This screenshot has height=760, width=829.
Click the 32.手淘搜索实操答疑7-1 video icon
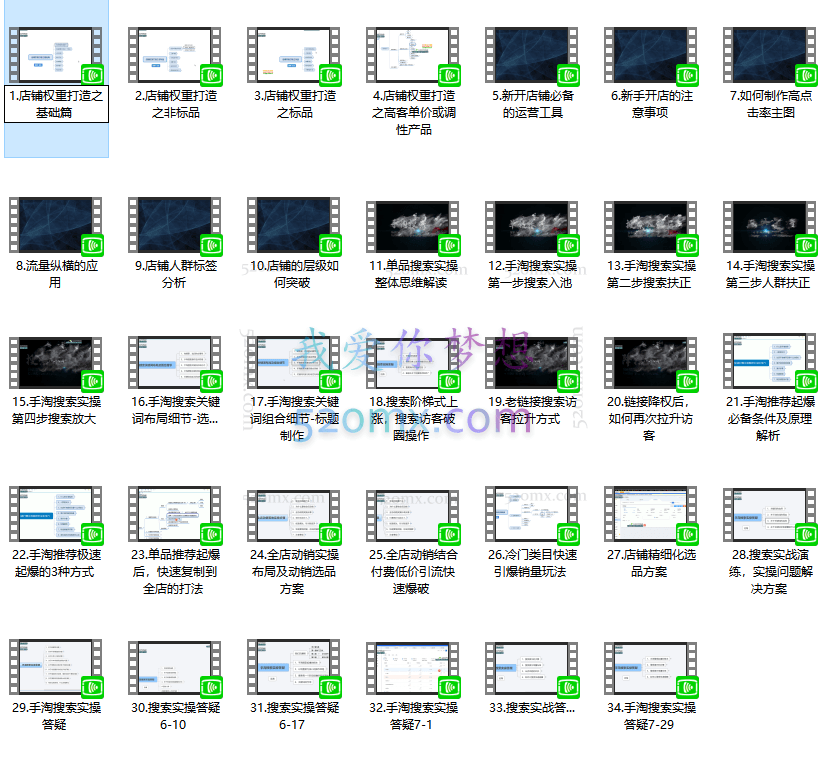(413, 669)
